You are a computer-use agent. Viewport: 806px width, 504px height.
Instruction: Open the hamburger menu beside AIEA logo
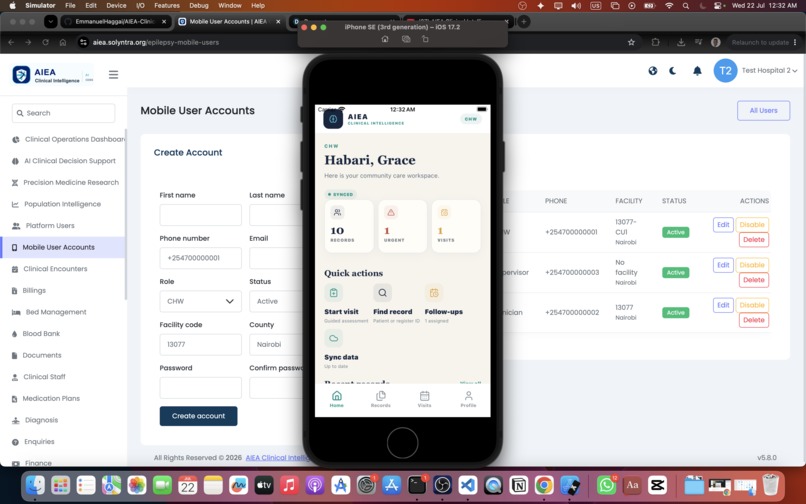tap(114, 75)
